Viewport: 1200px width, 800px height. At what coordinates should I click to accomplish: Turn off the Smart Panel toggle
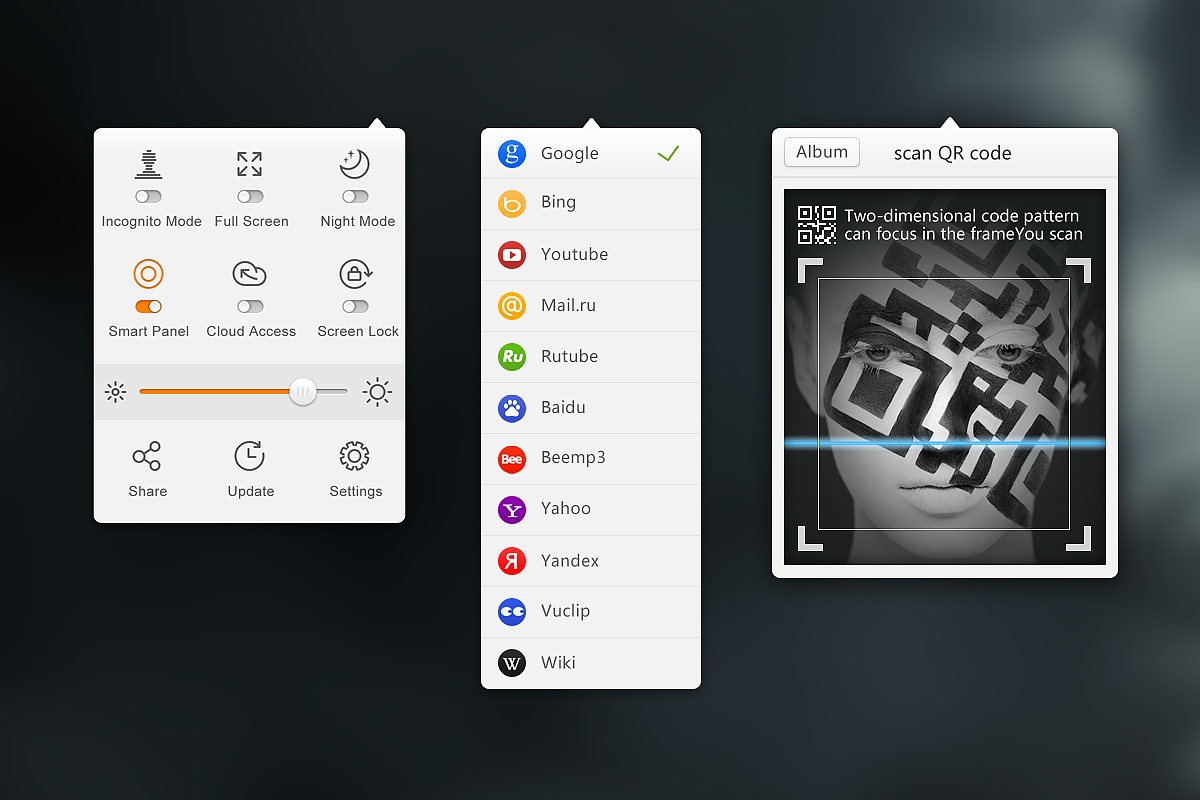pyautogui.click(x=149, y=307)
